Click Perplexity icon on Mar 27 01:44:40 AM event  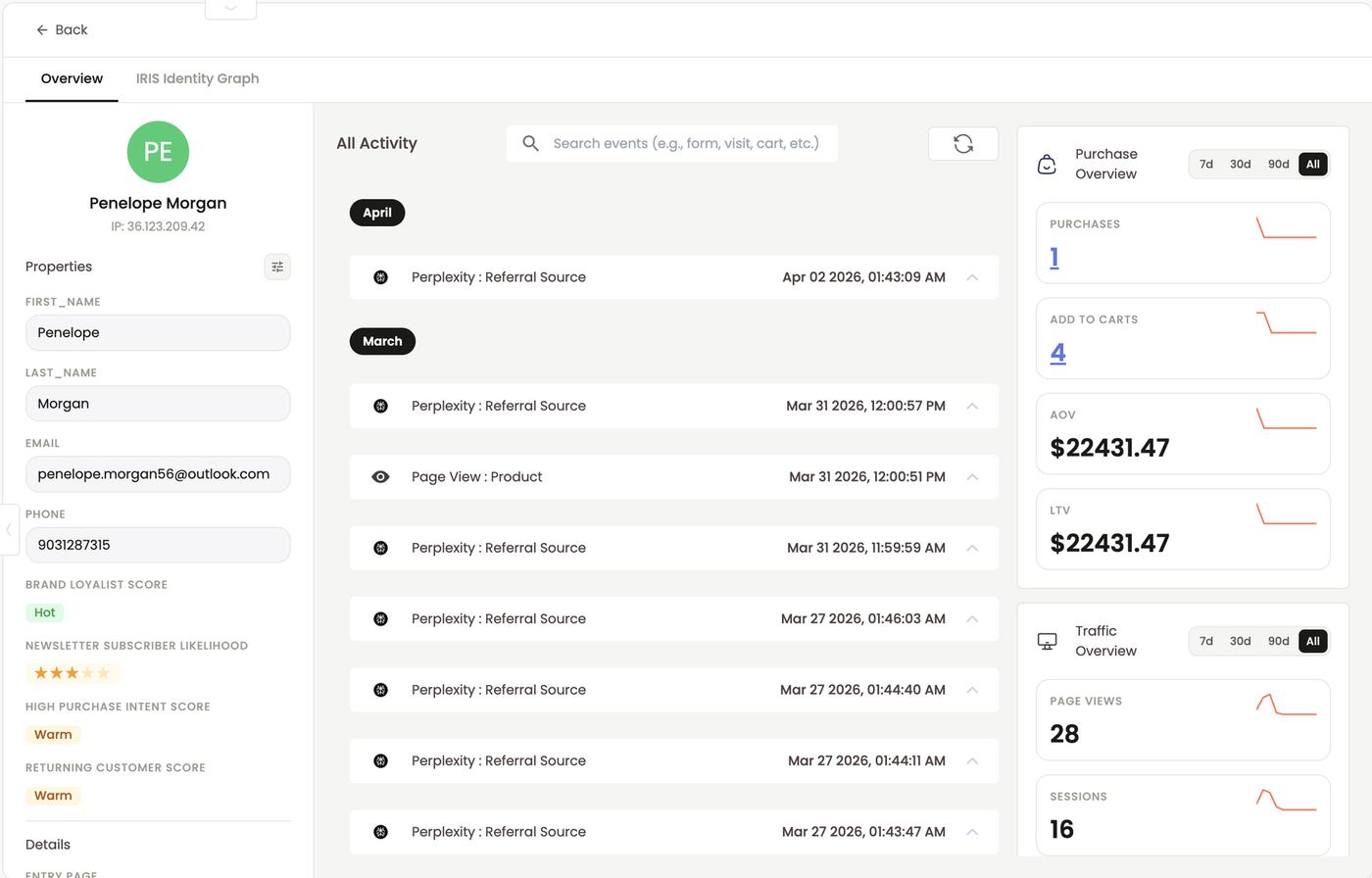click(381, 690)
